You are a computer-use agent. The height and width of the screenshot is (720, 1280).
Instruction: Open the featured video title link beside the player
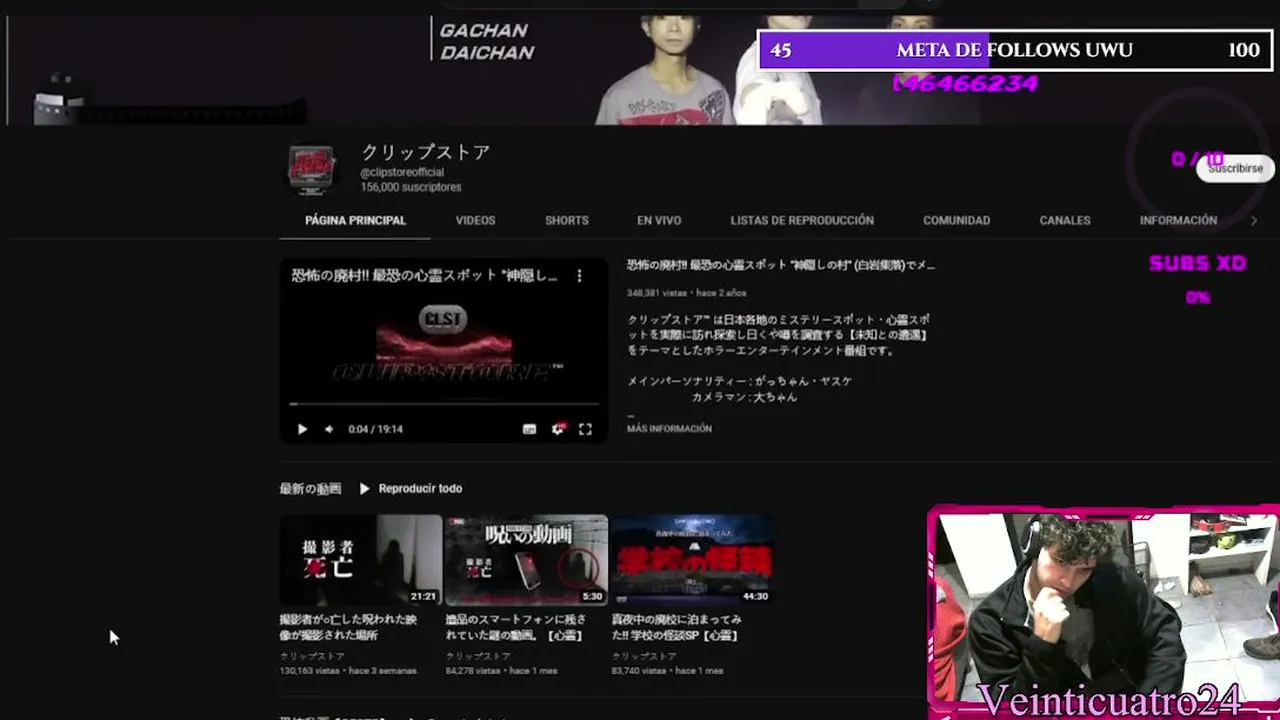[x=781, y=265]
